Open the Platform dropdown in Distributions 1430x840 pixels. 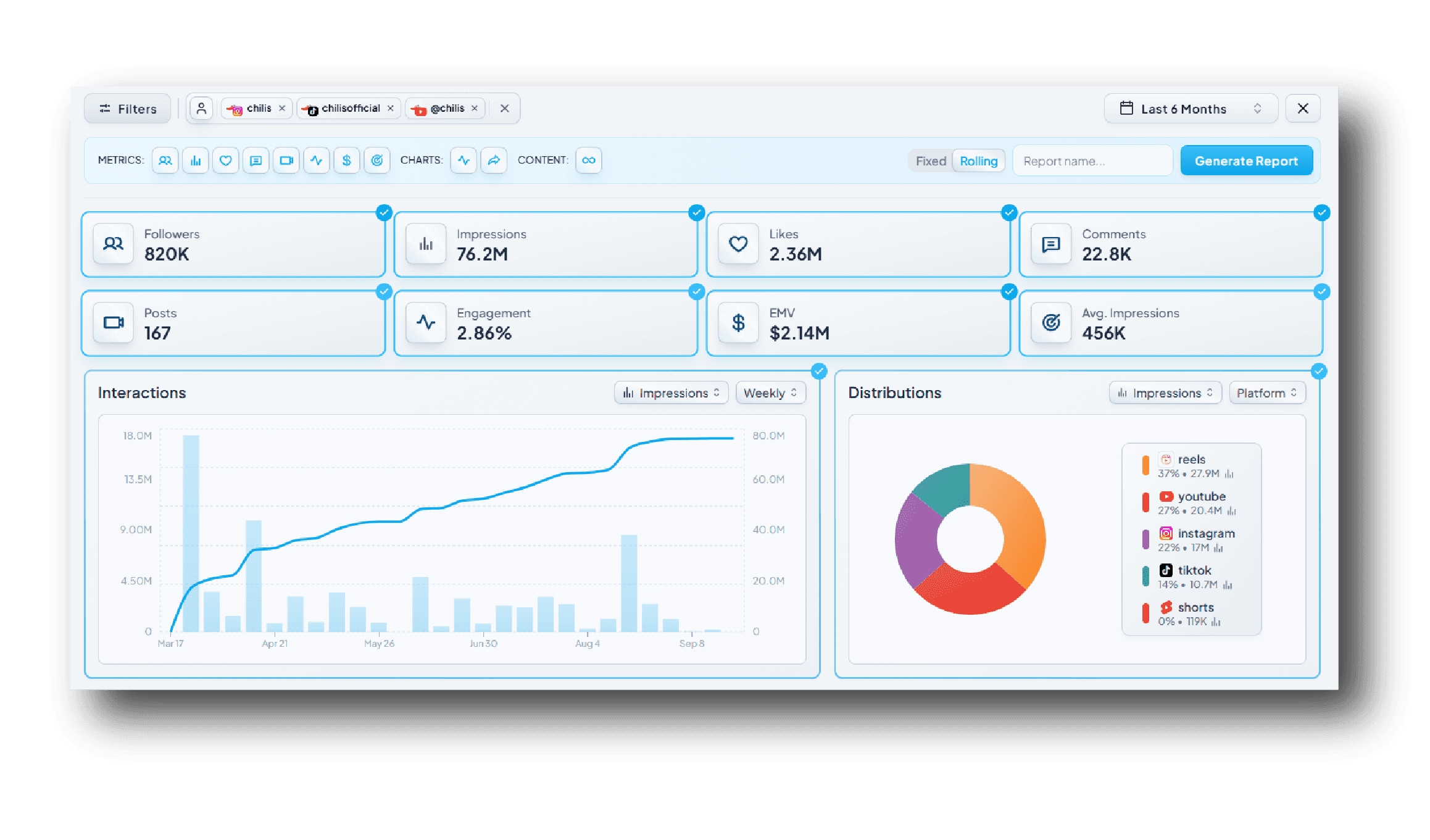(x=1266, y=393)
